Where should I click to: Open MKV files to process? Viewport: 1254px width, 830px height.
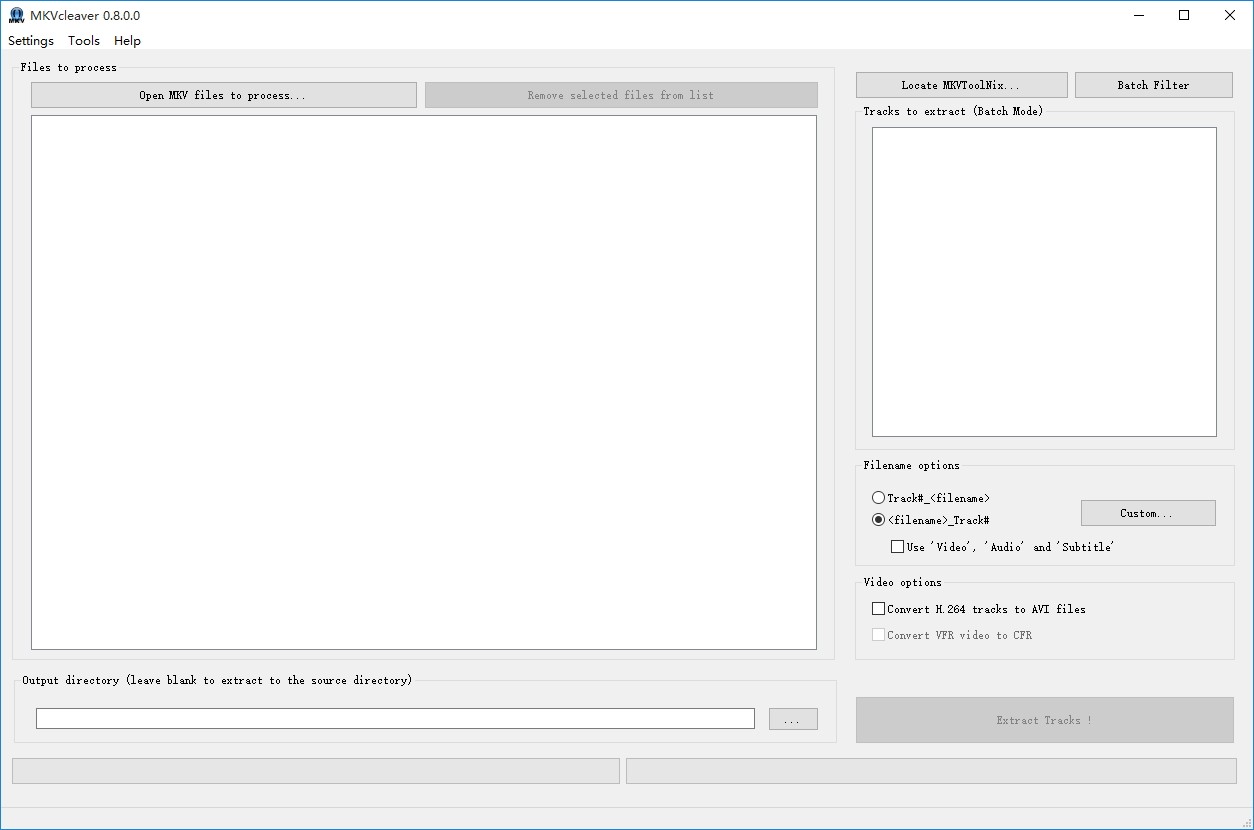pyautogui.click(x=223, y=94)
